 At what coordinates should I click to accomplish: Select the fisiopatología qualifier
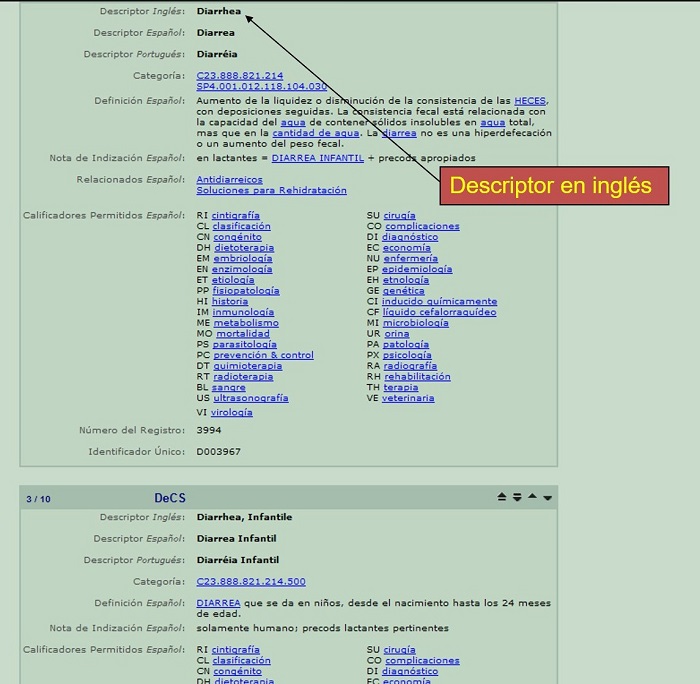coord(245,291)
